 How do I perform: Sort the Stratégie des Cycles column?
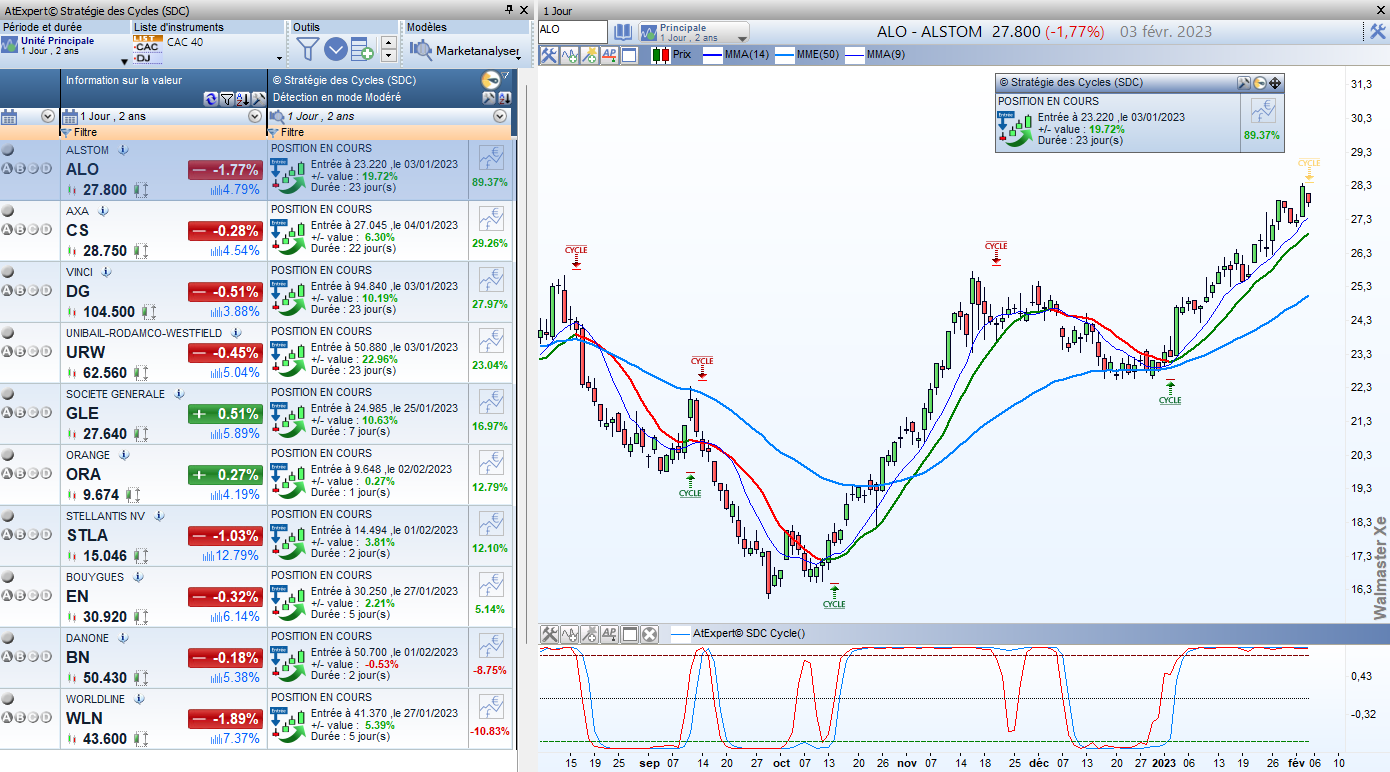(504, 98)
